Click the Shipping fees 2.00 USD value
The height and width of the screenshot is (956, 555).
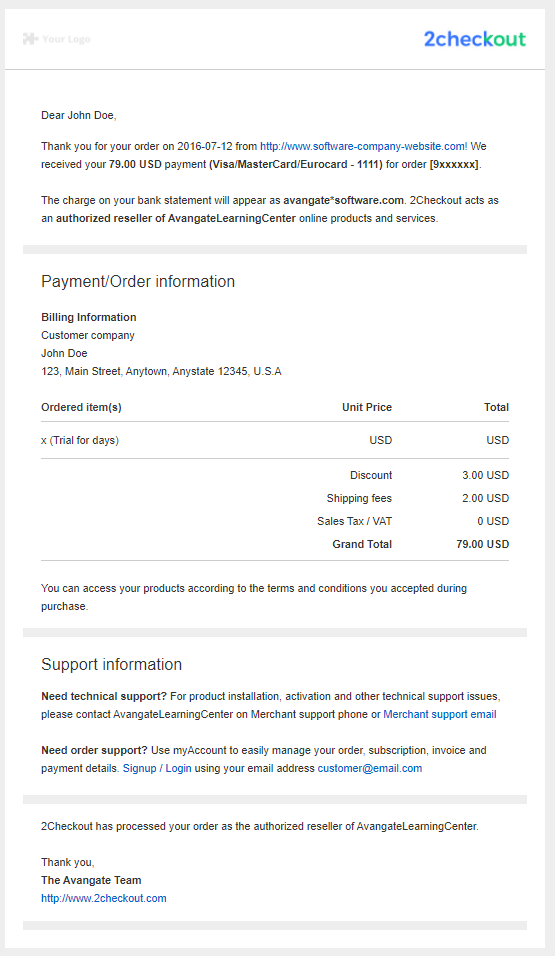tap(485, 499)
